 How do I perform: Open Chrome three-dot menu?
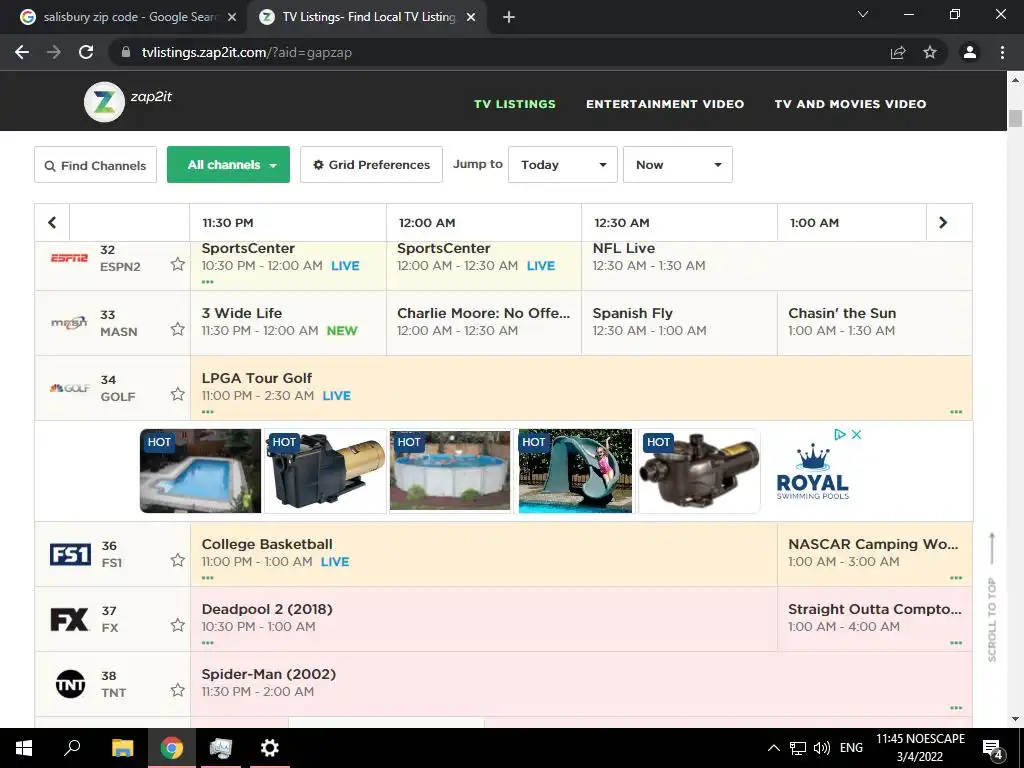click(1002, 52)
